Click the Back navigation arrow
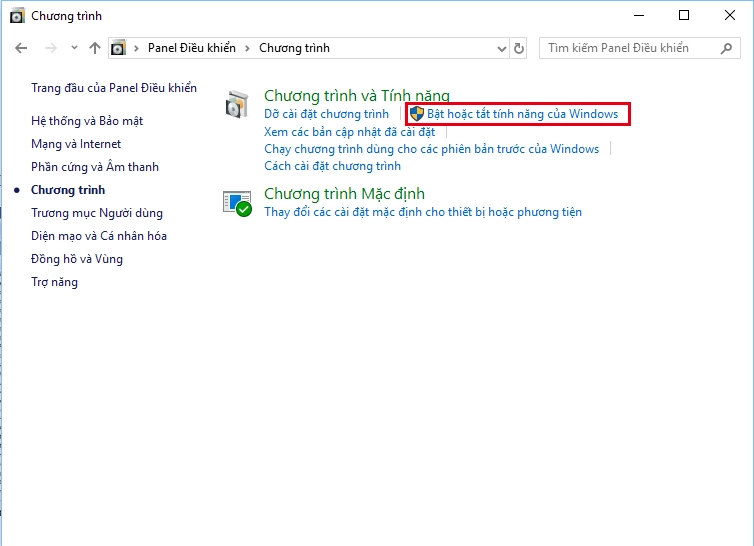 click(x=22, y=48)
